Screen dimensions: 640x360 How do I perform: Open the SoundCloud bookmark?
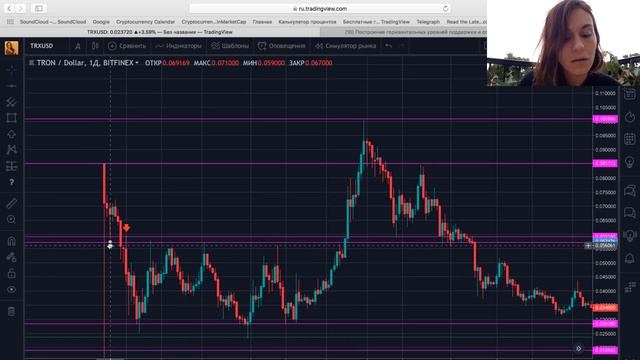53,22
